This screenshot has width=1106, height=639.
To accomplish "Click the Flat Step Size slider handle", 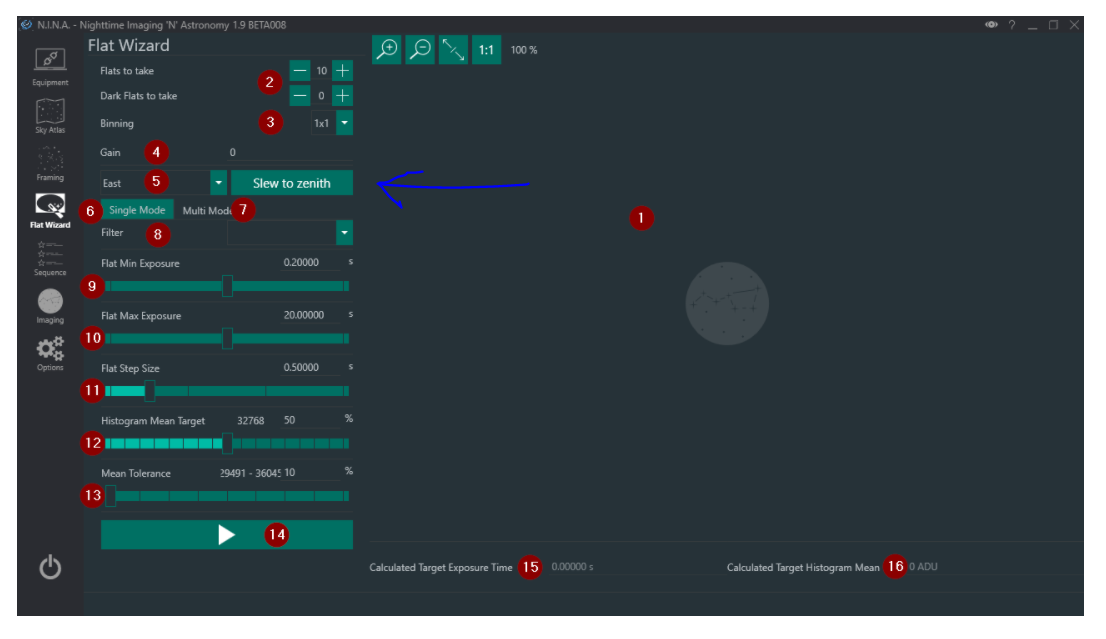I will pos(150,391).
